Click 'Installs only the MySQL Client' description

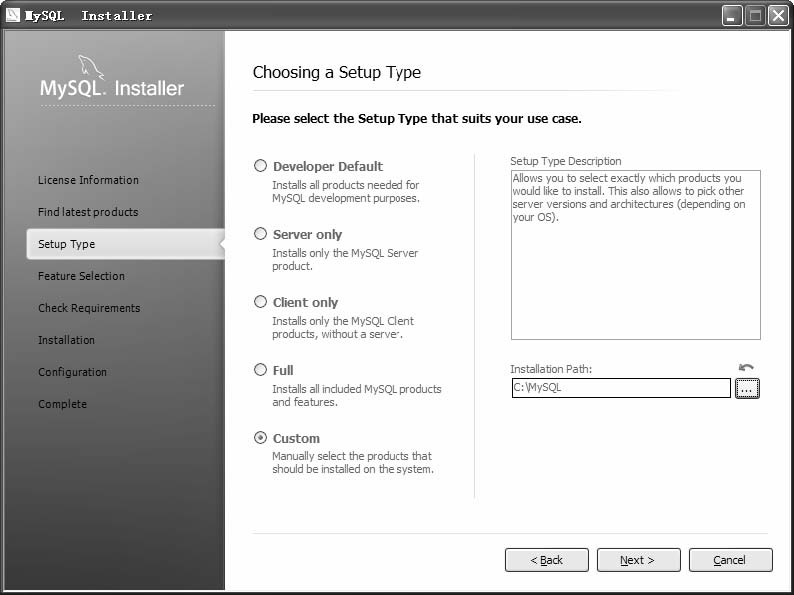pos(343,327)
